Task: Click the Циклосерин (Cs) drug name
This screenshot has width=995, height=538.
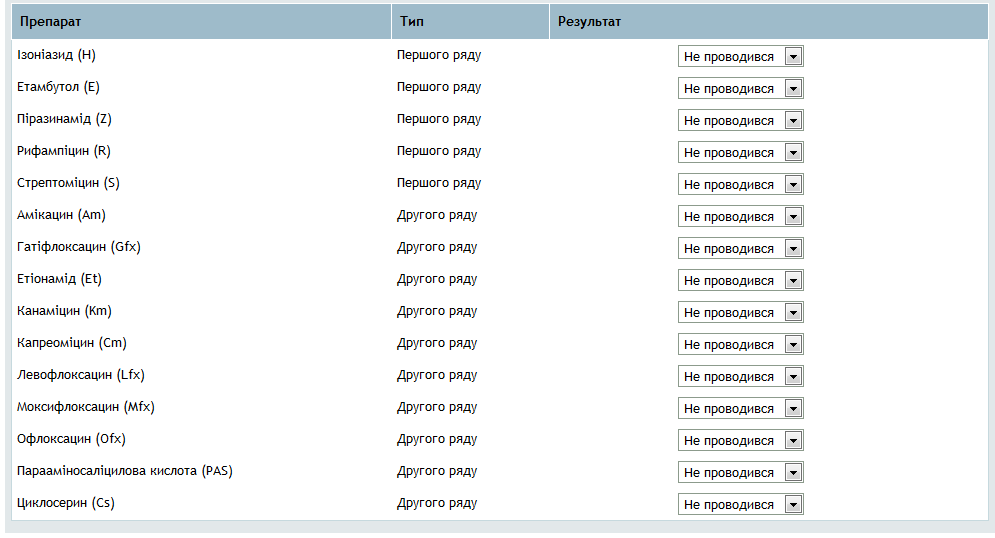Action: [66, 503]
